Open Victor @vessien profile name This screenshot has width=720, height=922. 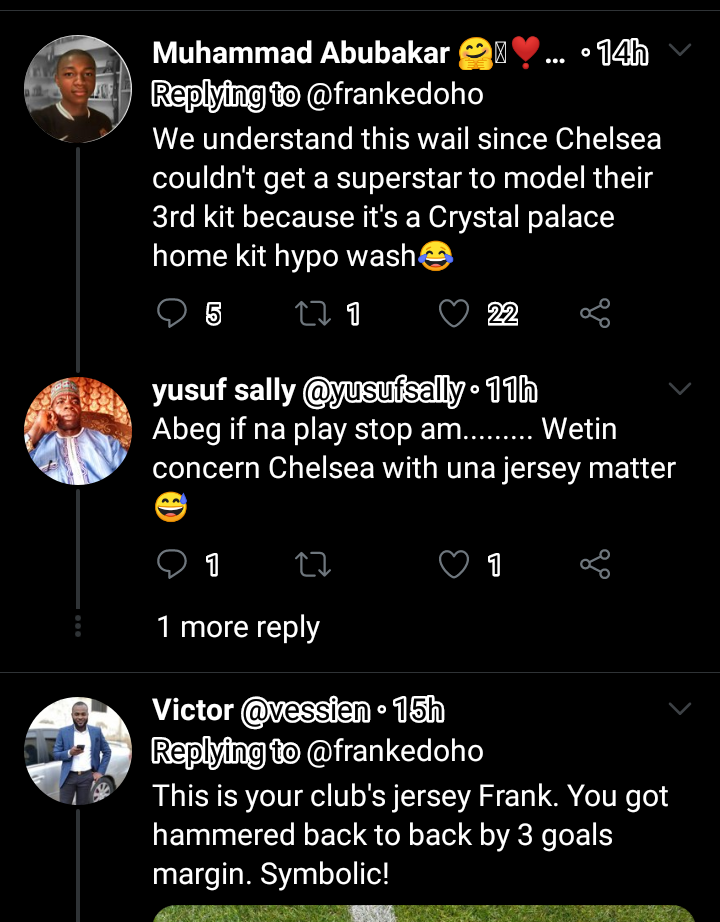[262, 710]
